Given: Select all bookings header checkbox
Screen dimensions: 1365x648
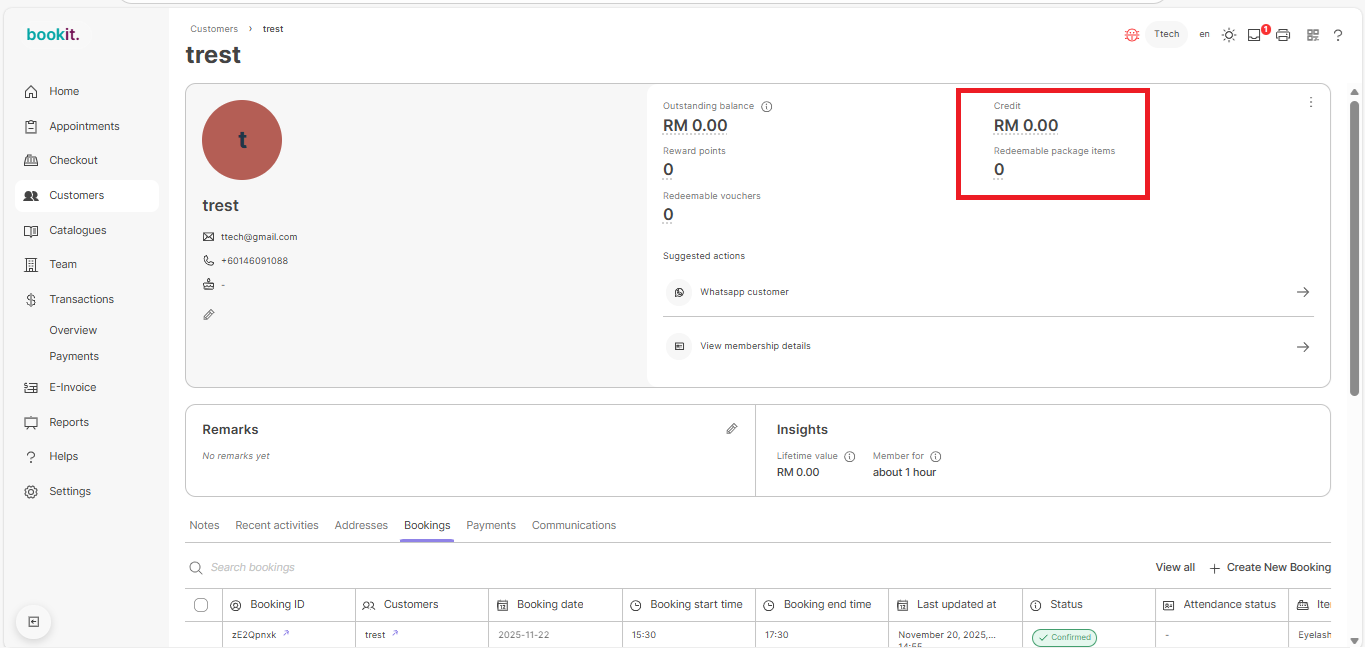Looking at the screenshot, I should click(201, 605).
